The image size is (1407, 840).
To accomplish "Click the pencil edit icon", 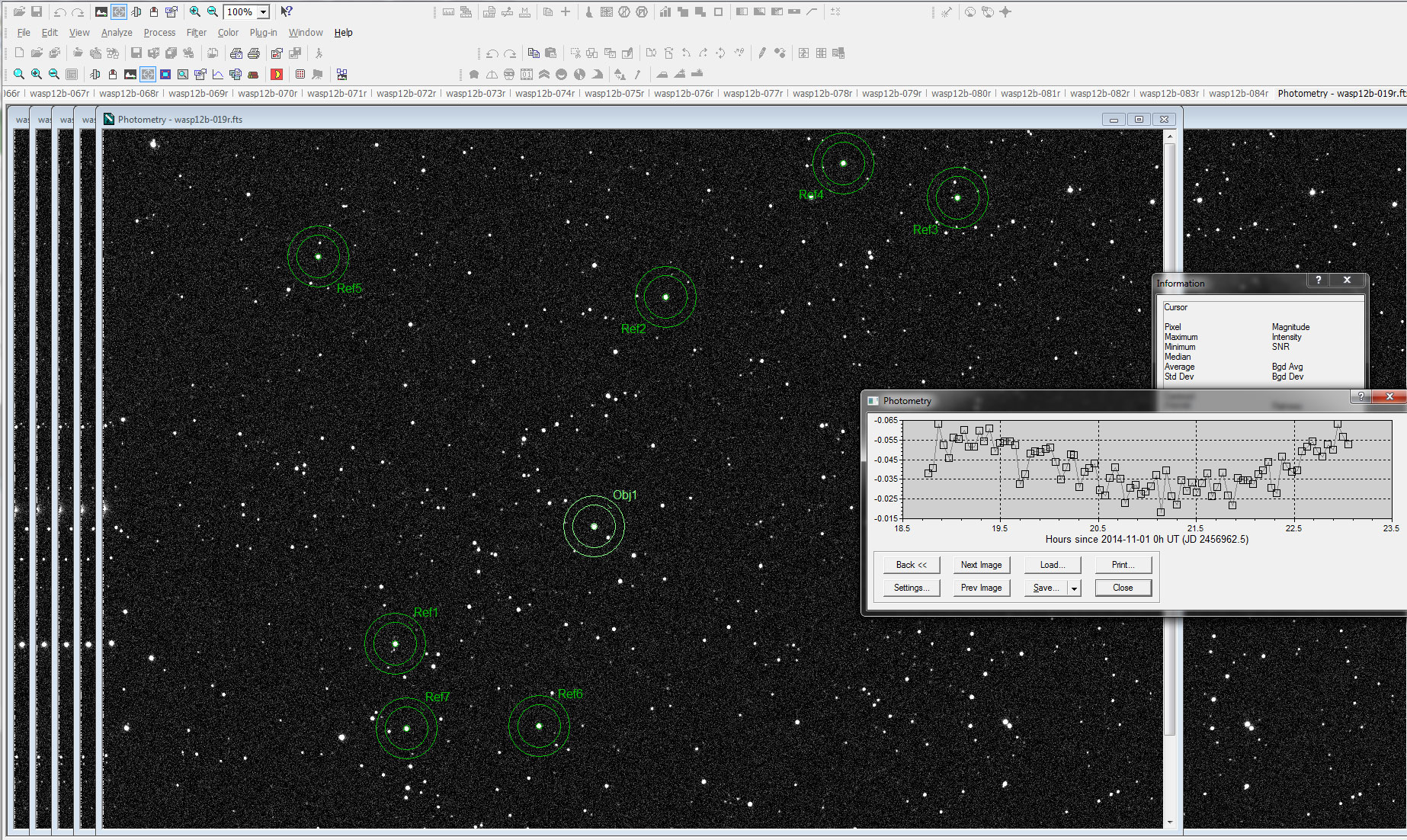I will [761, 53].
